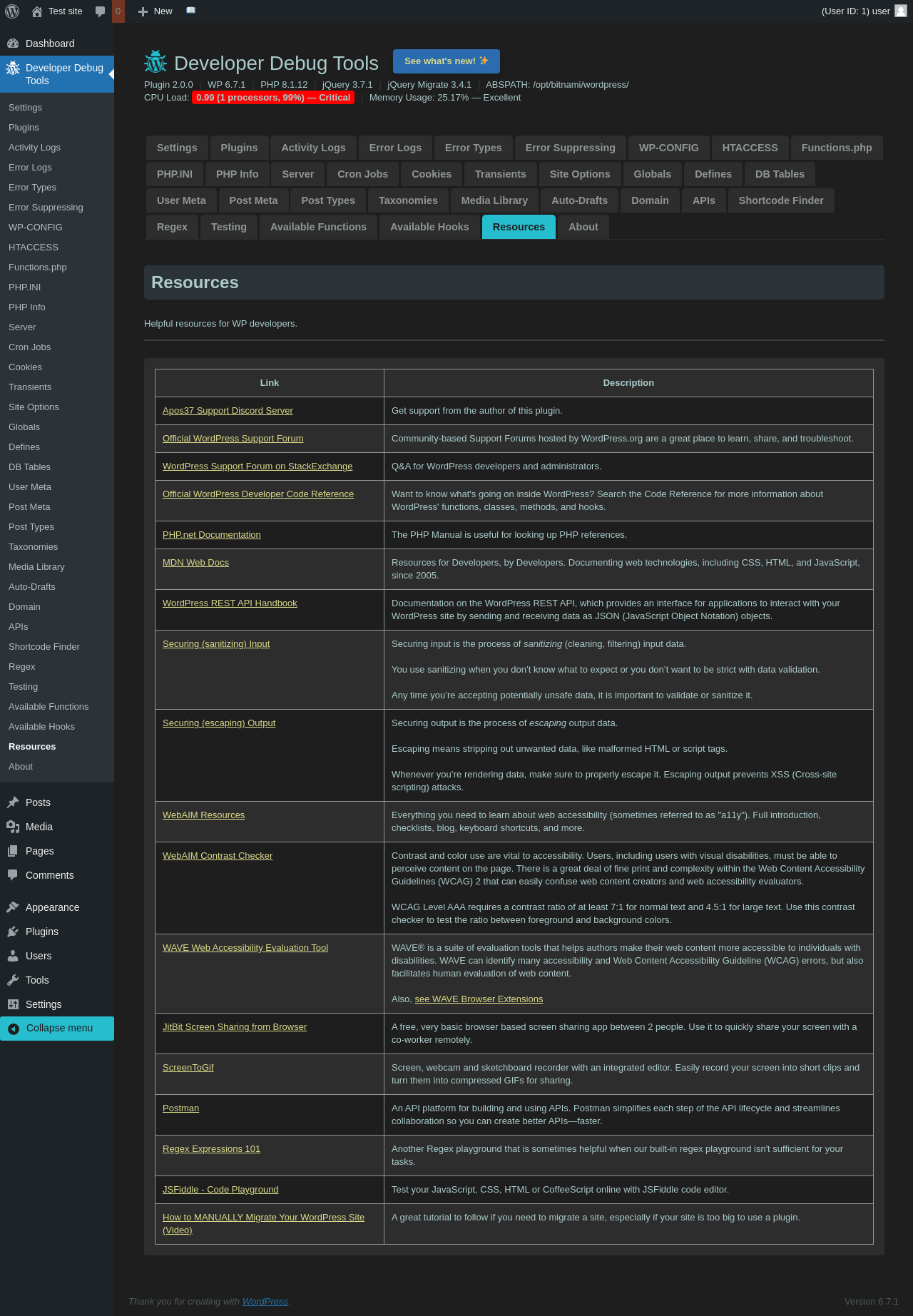Follow the MDN Web Docs link

click(195, 563)
